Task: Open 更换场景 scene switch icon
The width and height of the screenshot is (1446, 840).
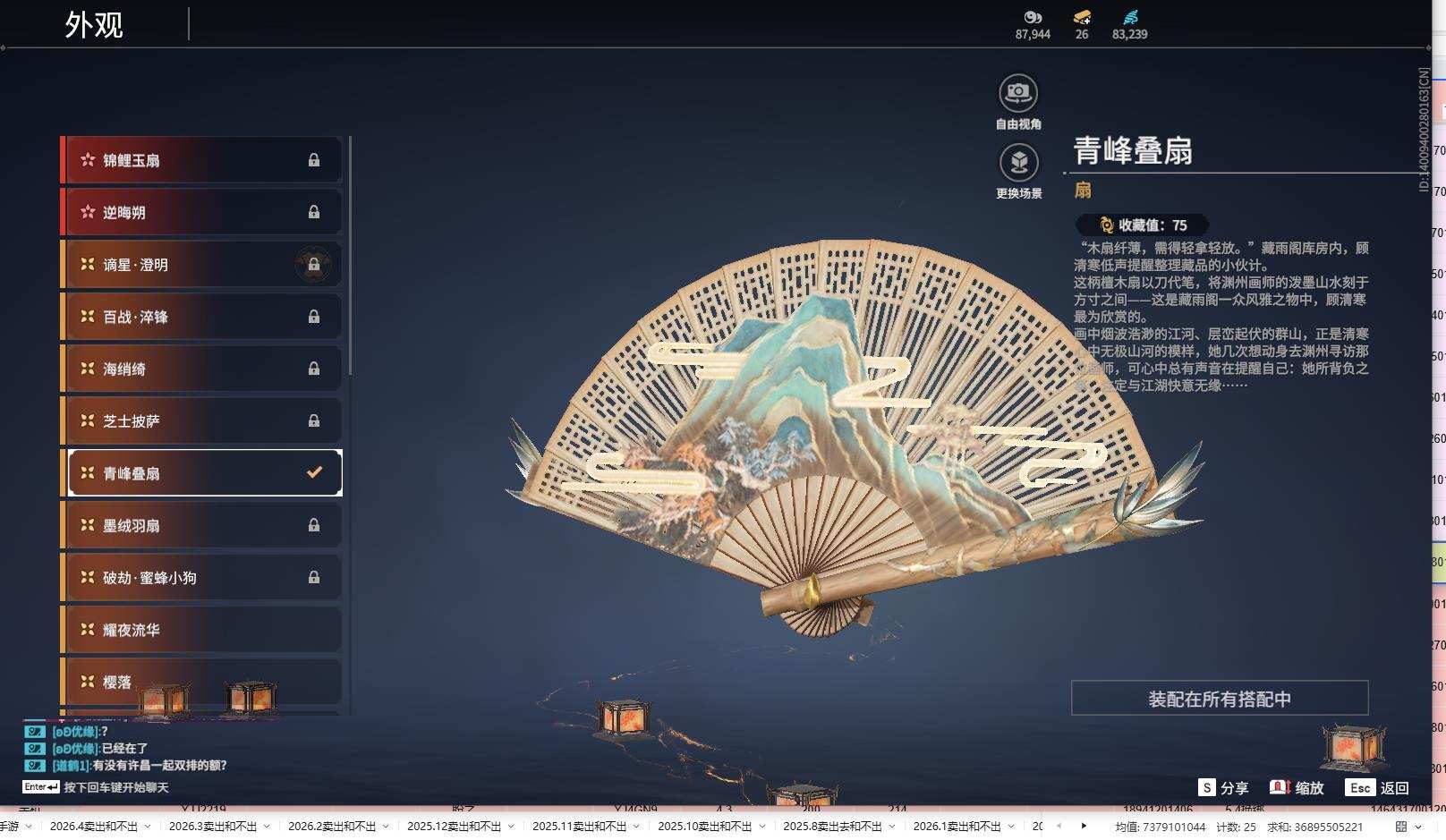Action: pos(1017,164)
